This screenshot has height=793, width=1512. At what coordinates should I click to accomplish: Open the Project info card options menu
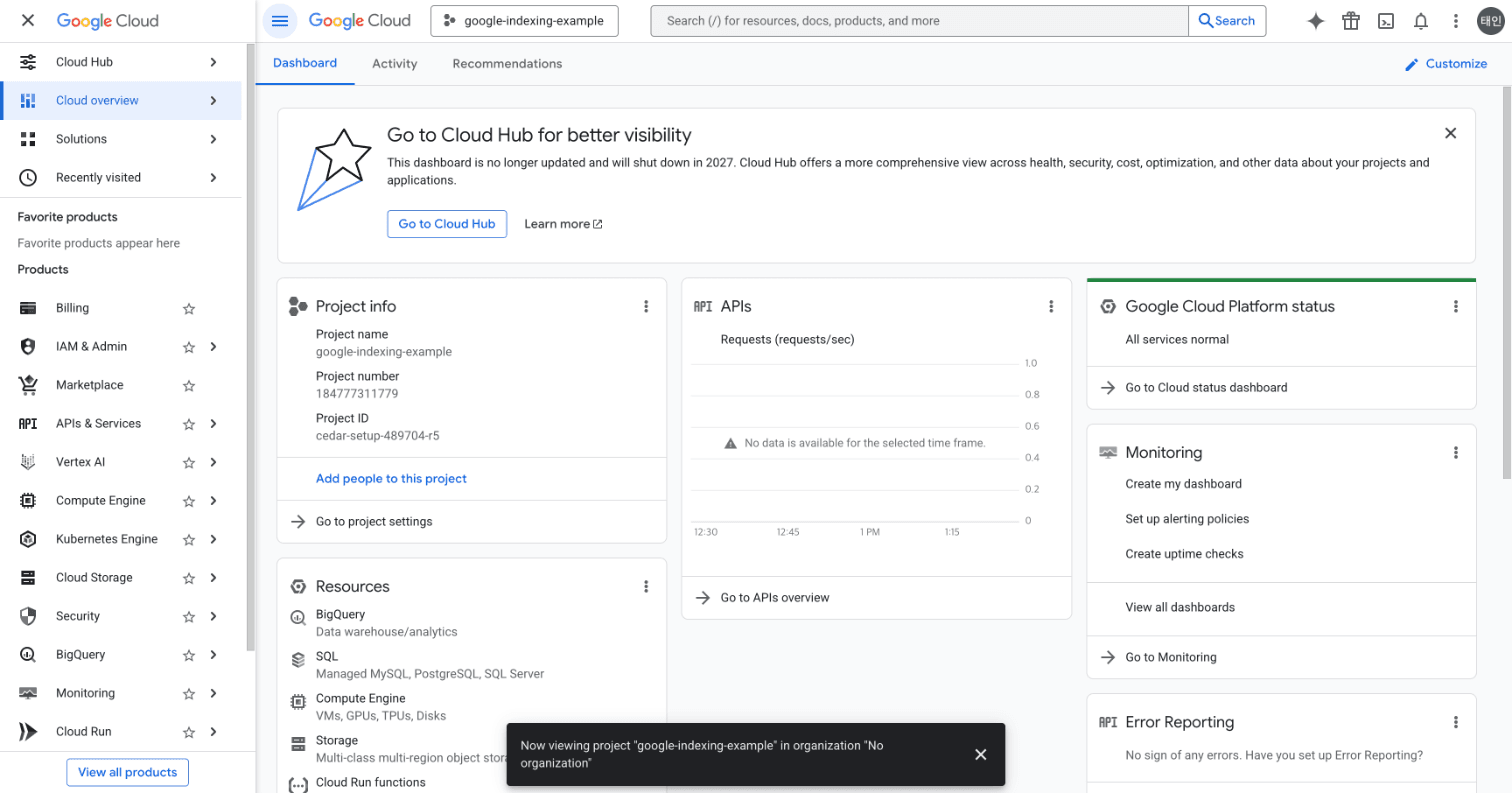(646, 307)
